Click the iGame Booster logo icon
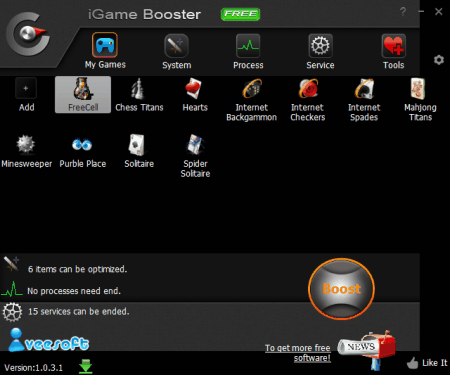450x375 pixels. click(x=28, y=34)
